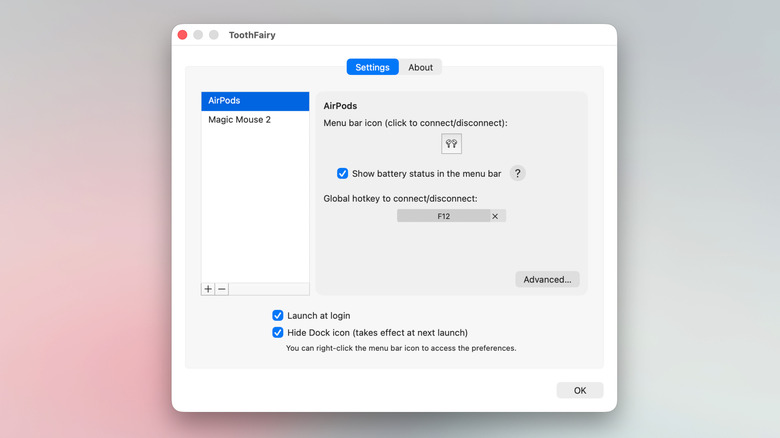Remove the selected device with the minus button
This screenshot has height=438, width=780.
(222, 289)
